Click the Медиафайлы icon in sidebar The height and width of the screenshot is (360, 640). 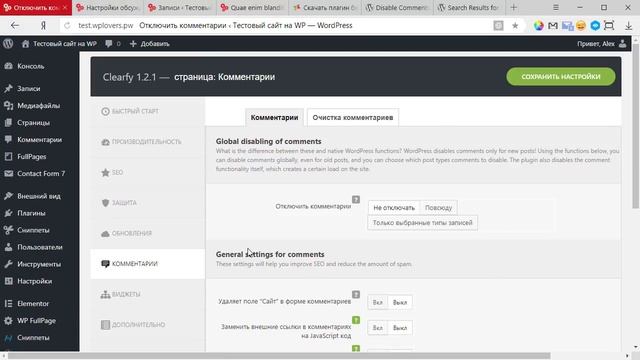(x=9, y=106)
